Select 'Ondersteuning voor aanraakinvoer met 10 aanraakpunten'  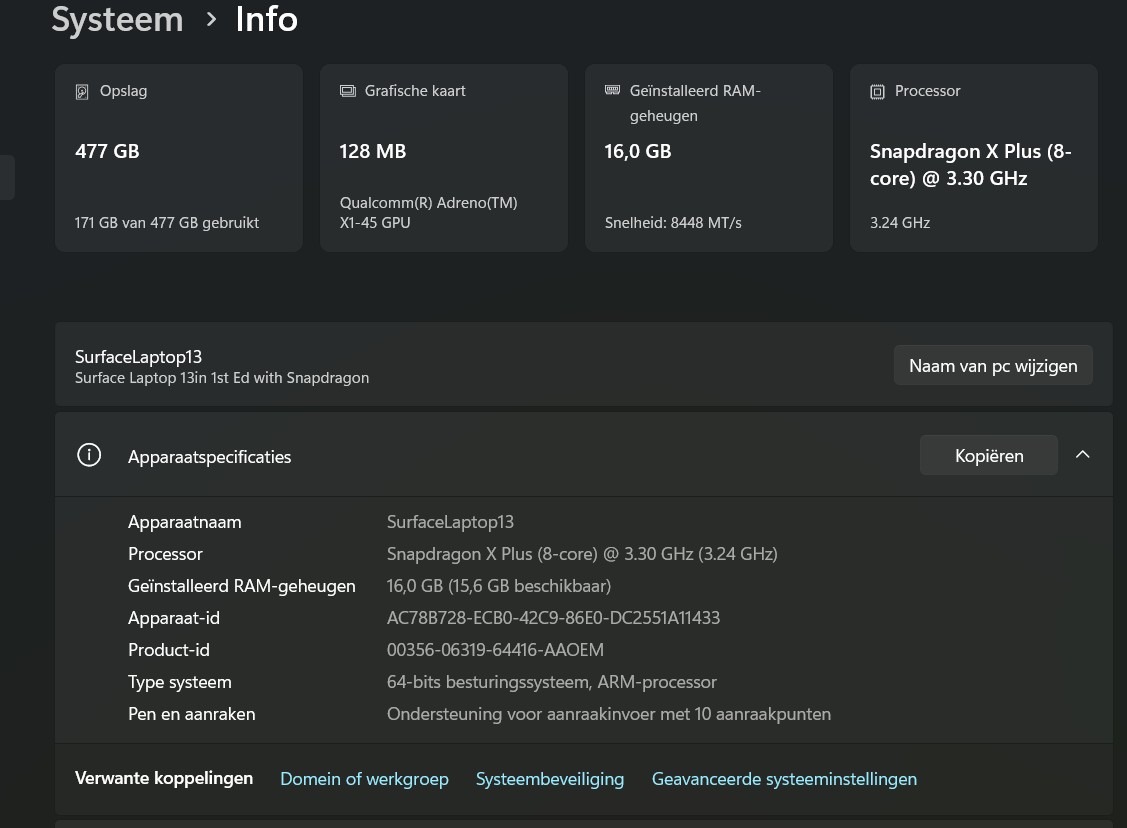tap(609, 714)
